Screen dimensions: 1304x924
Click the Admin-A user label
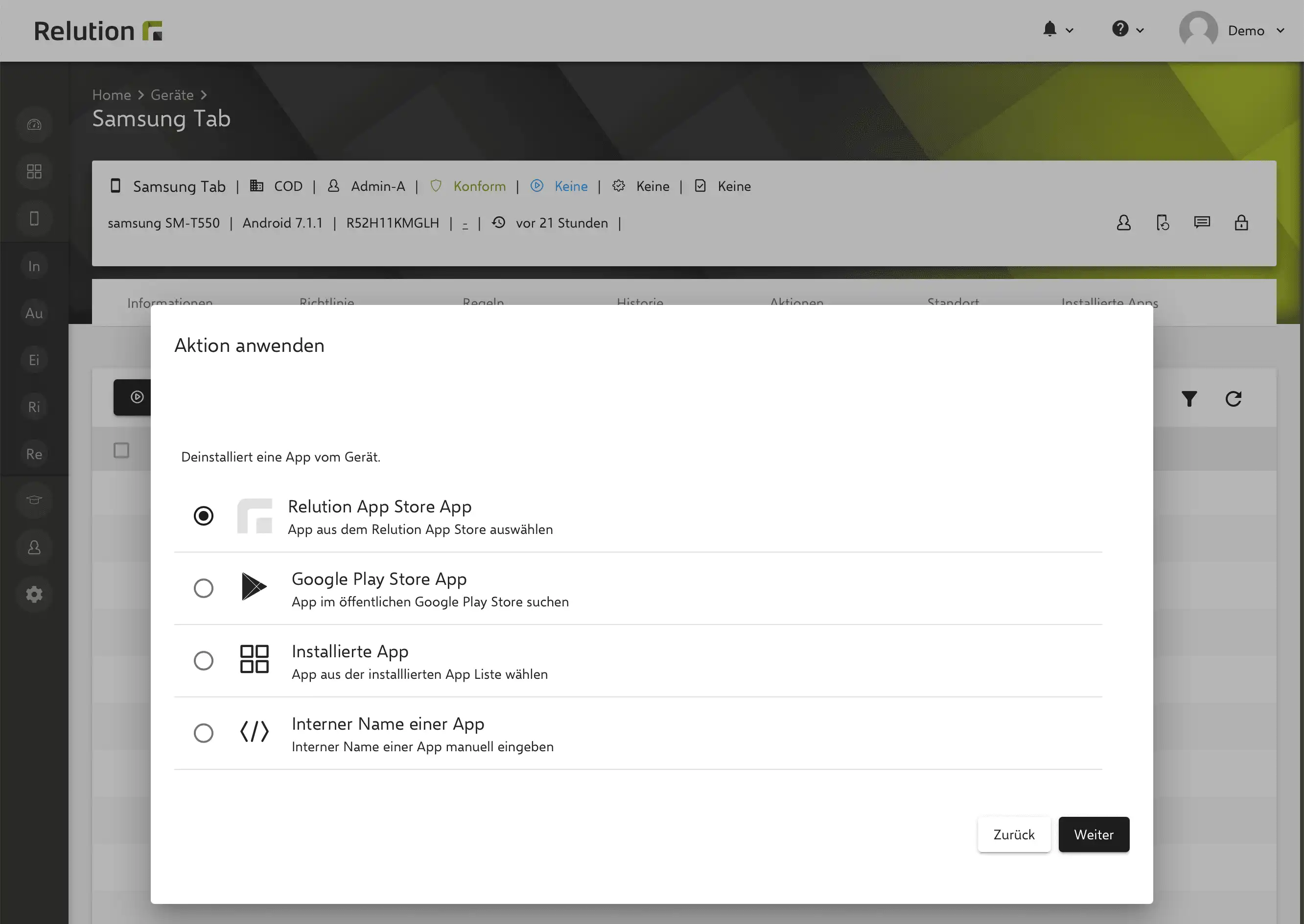378,186
